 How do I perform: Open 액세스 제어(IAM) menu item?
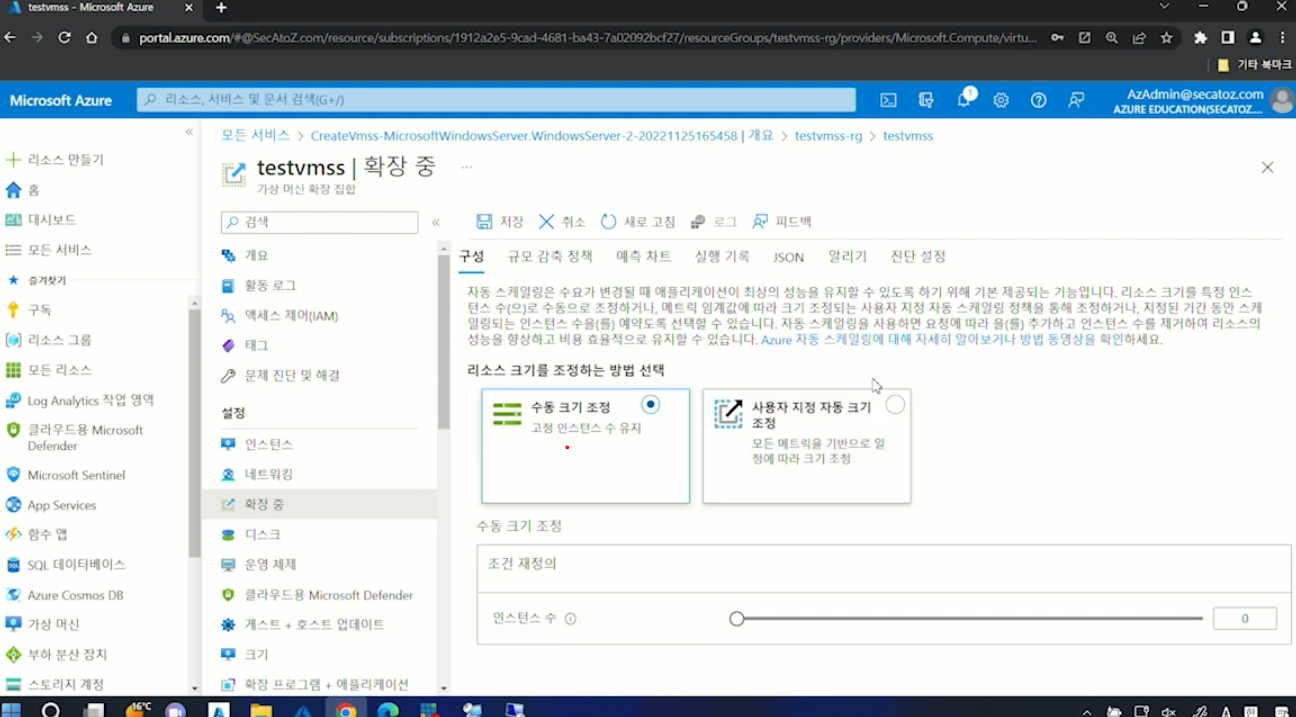[x=291, y=316]
